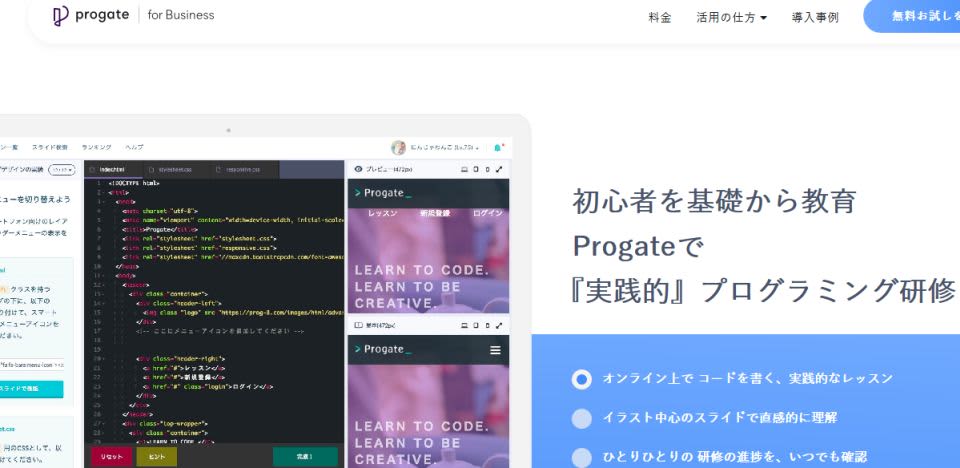
Task: Open the user name dropdown beside the avatar
Action: coord(444,148)
